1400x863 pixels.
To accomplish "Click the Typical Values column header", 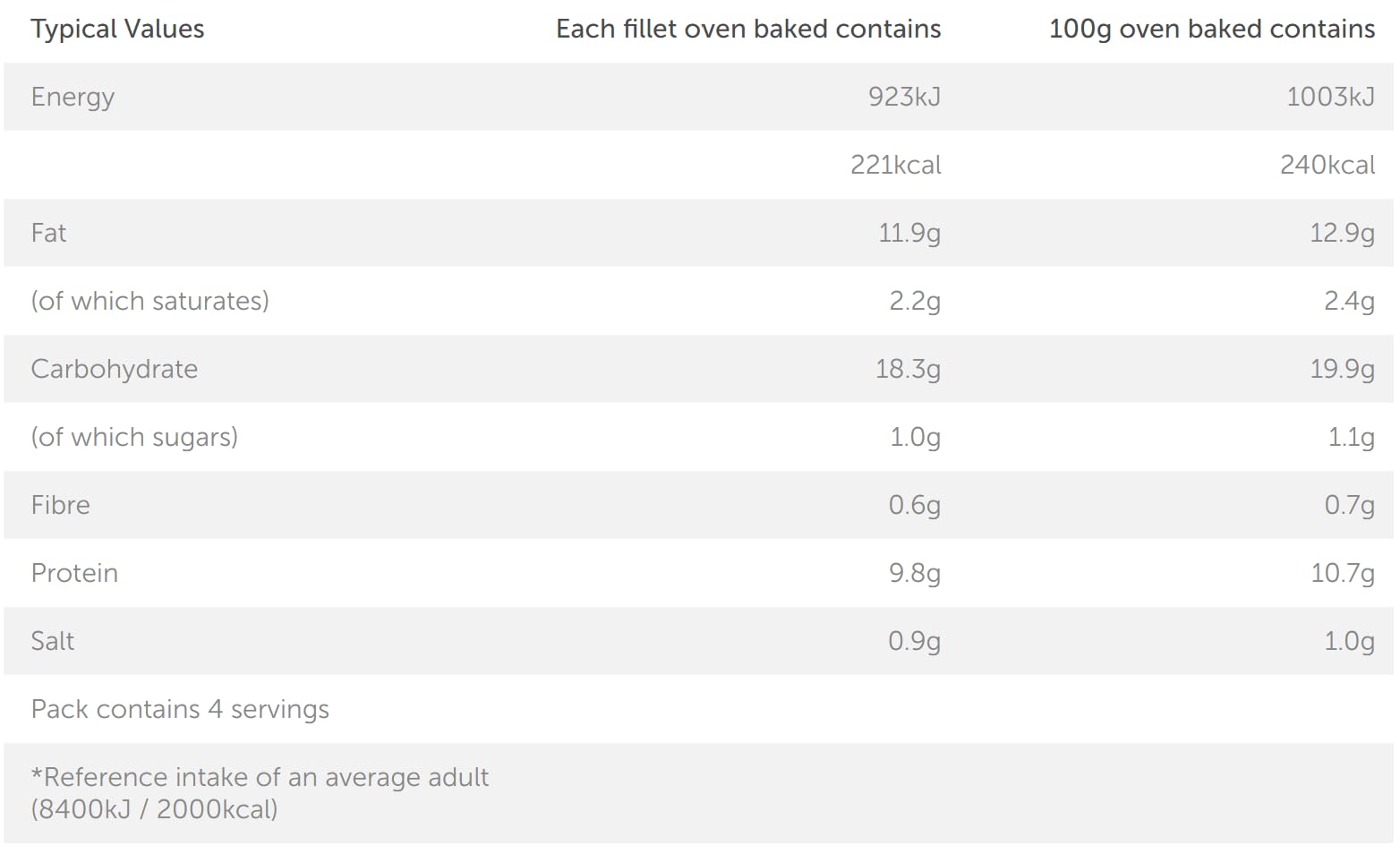I will coord(117,30).
